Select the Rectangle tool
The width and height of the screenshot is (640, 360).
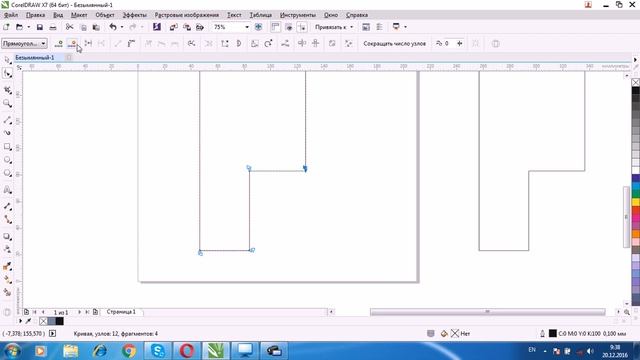(x=7, y=147)
